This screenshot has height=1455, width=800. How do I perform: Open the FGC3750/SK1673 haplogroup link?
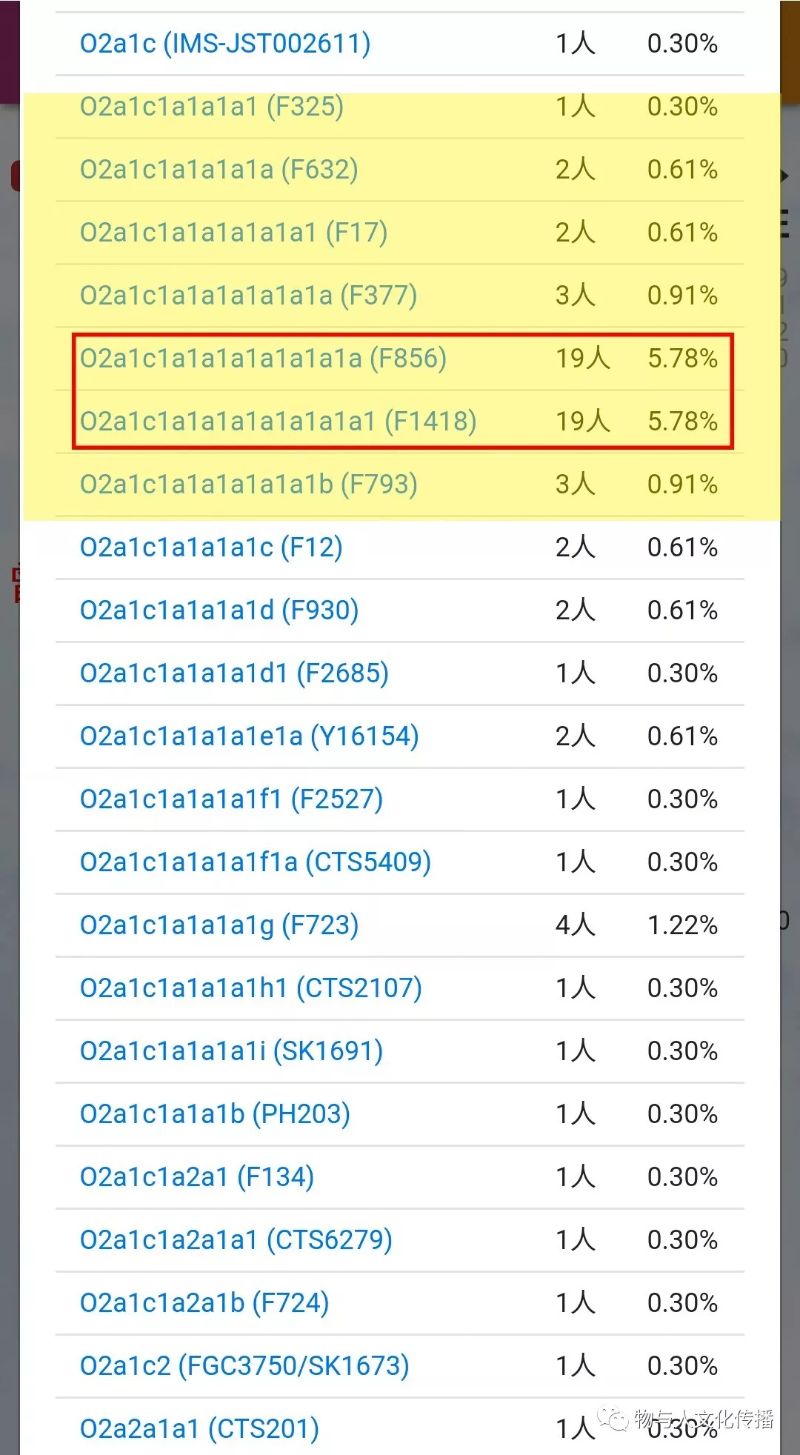[245, 1367]
